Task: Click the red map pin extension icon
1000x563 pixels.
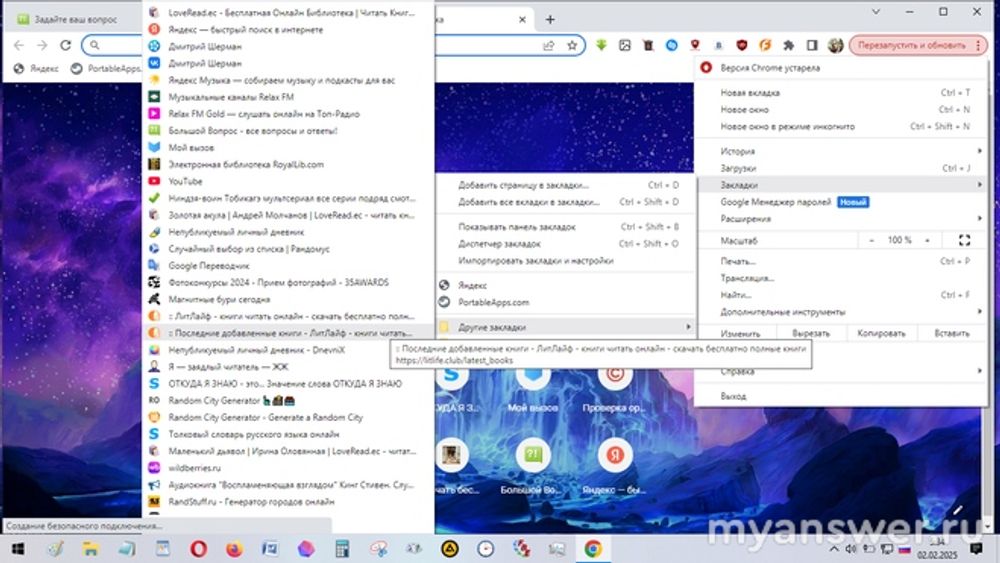Action: tap(695, 45)
